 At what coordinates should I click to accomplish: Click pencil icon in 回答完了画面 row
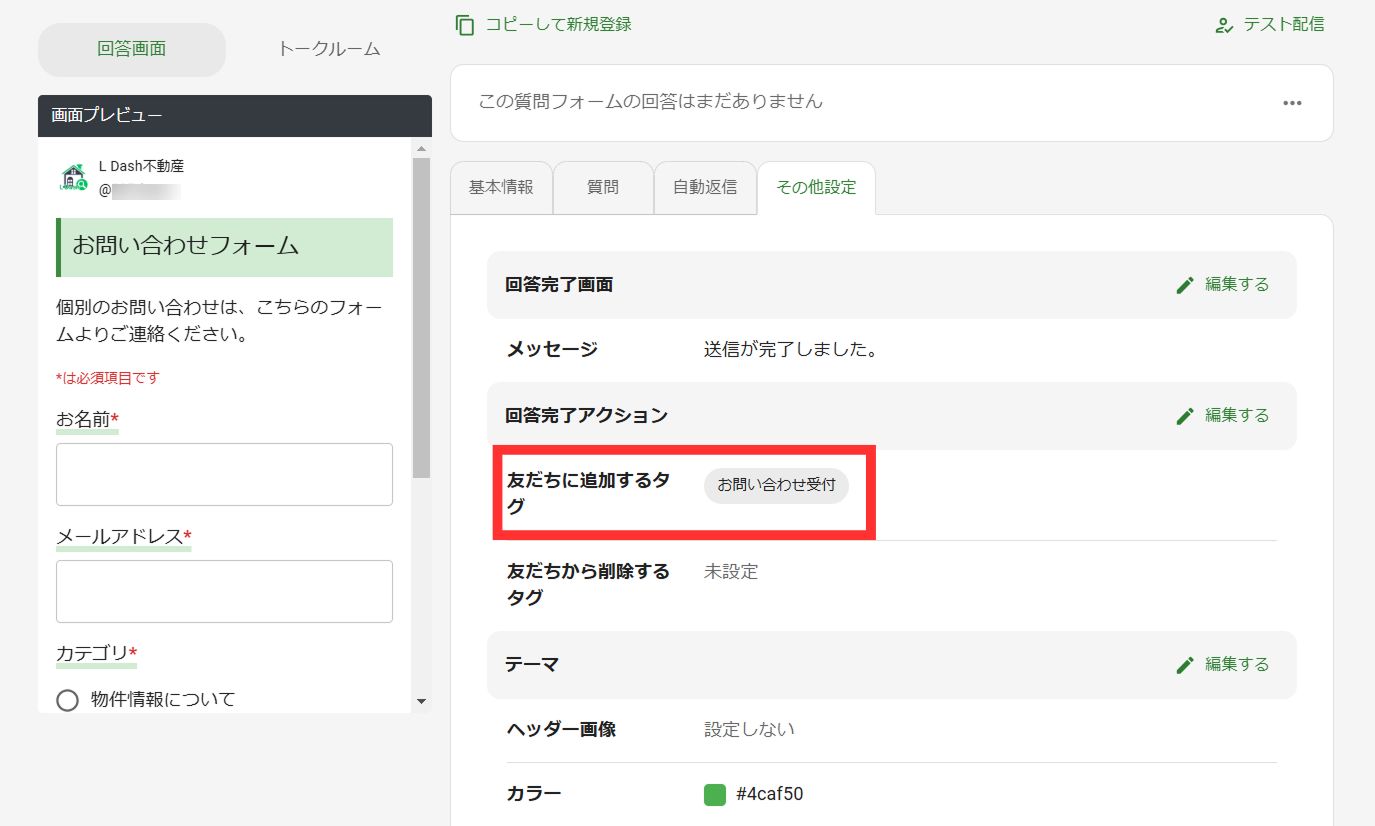tap(1185, 285)
